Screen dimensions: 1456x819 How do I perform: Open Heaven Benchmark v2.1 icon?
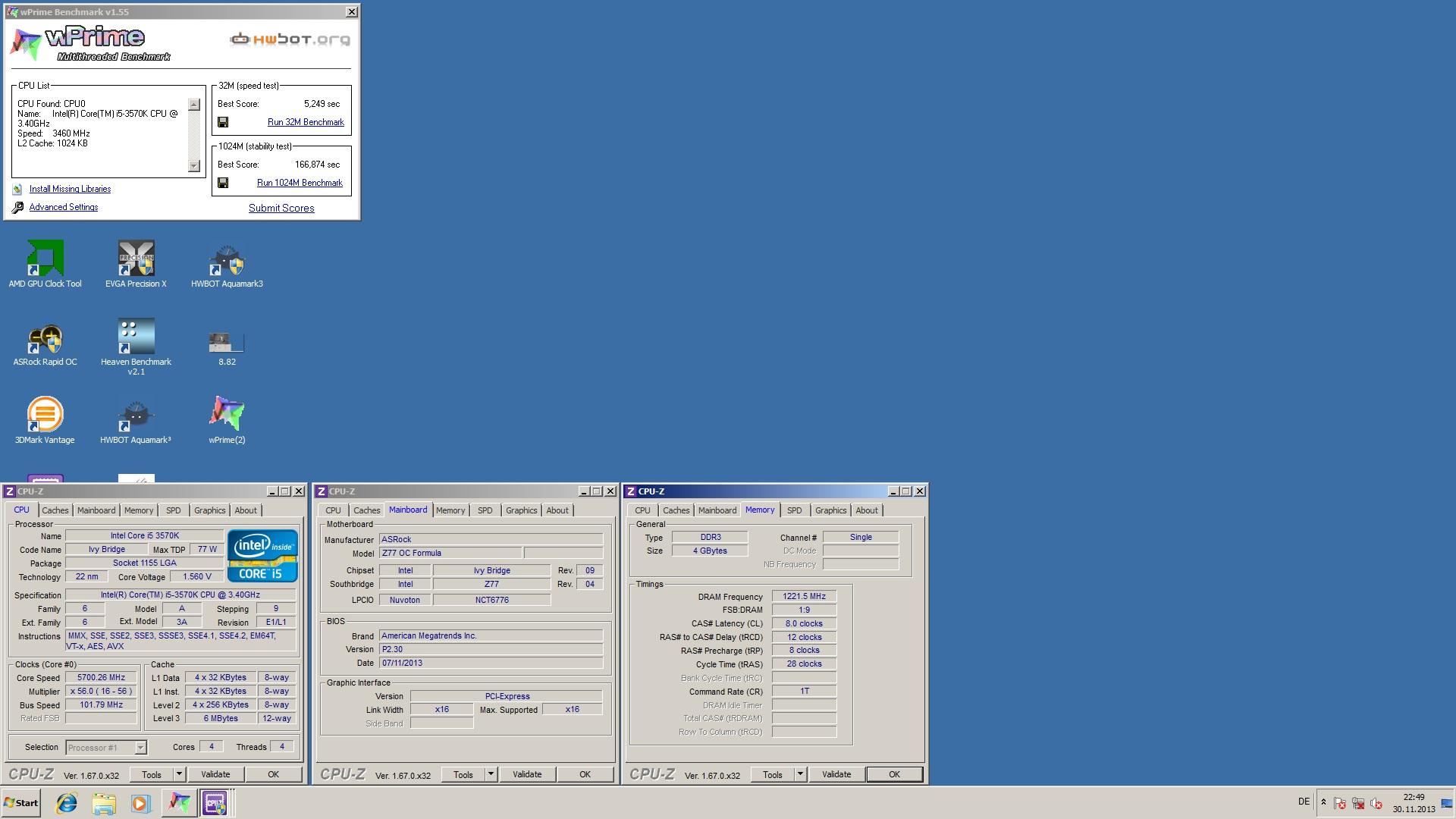click(136, 347)
